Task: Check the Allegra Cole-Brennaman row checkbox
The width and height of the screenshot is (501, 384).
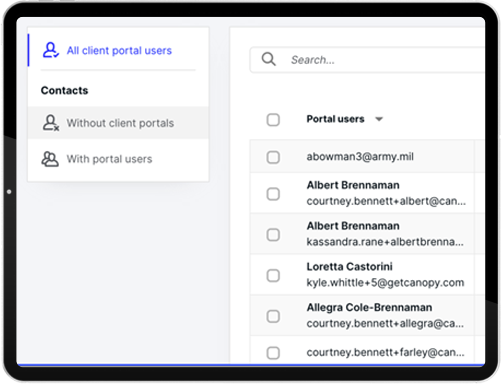Action: tap(273, 316)
